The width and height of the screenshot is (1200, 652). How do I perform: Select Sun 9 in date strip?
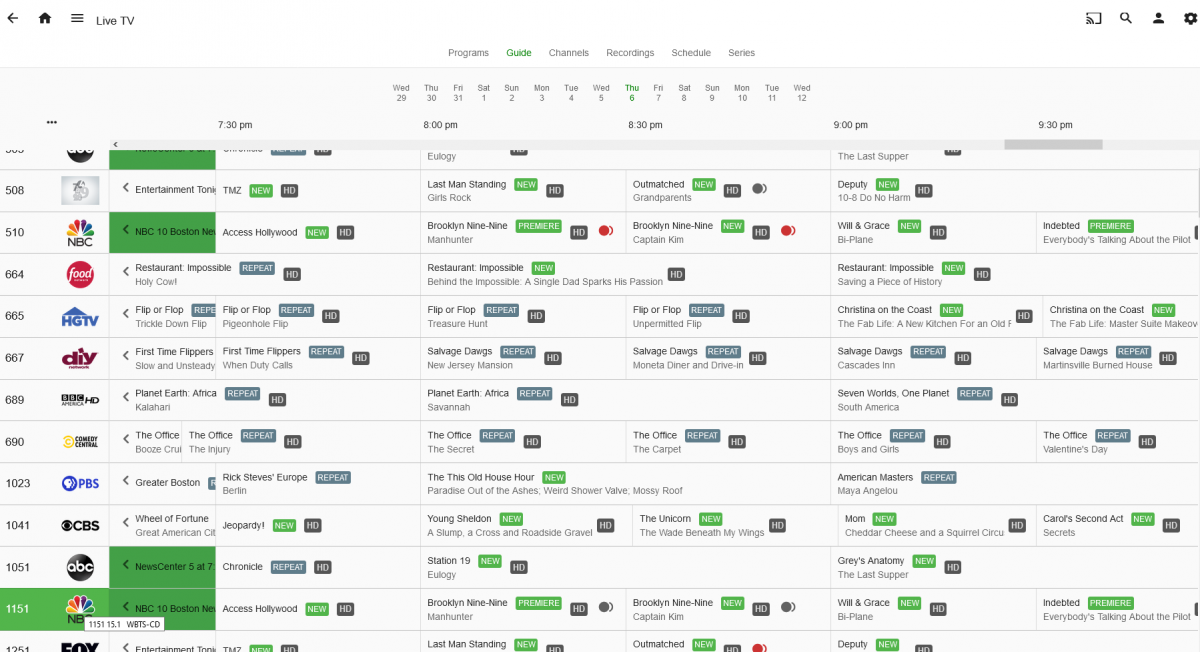coord(712,93)
